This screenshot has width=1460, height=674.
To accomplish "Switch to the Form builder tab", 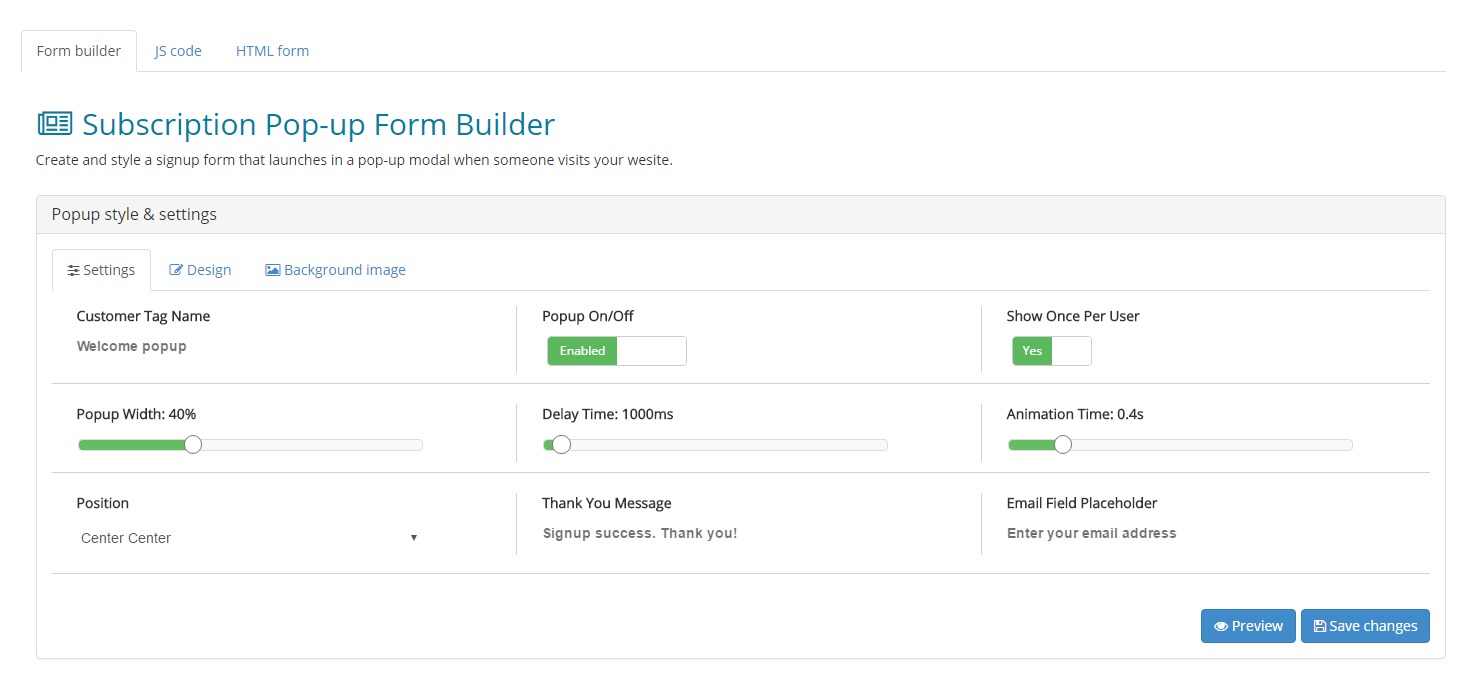I will (79, 51).
